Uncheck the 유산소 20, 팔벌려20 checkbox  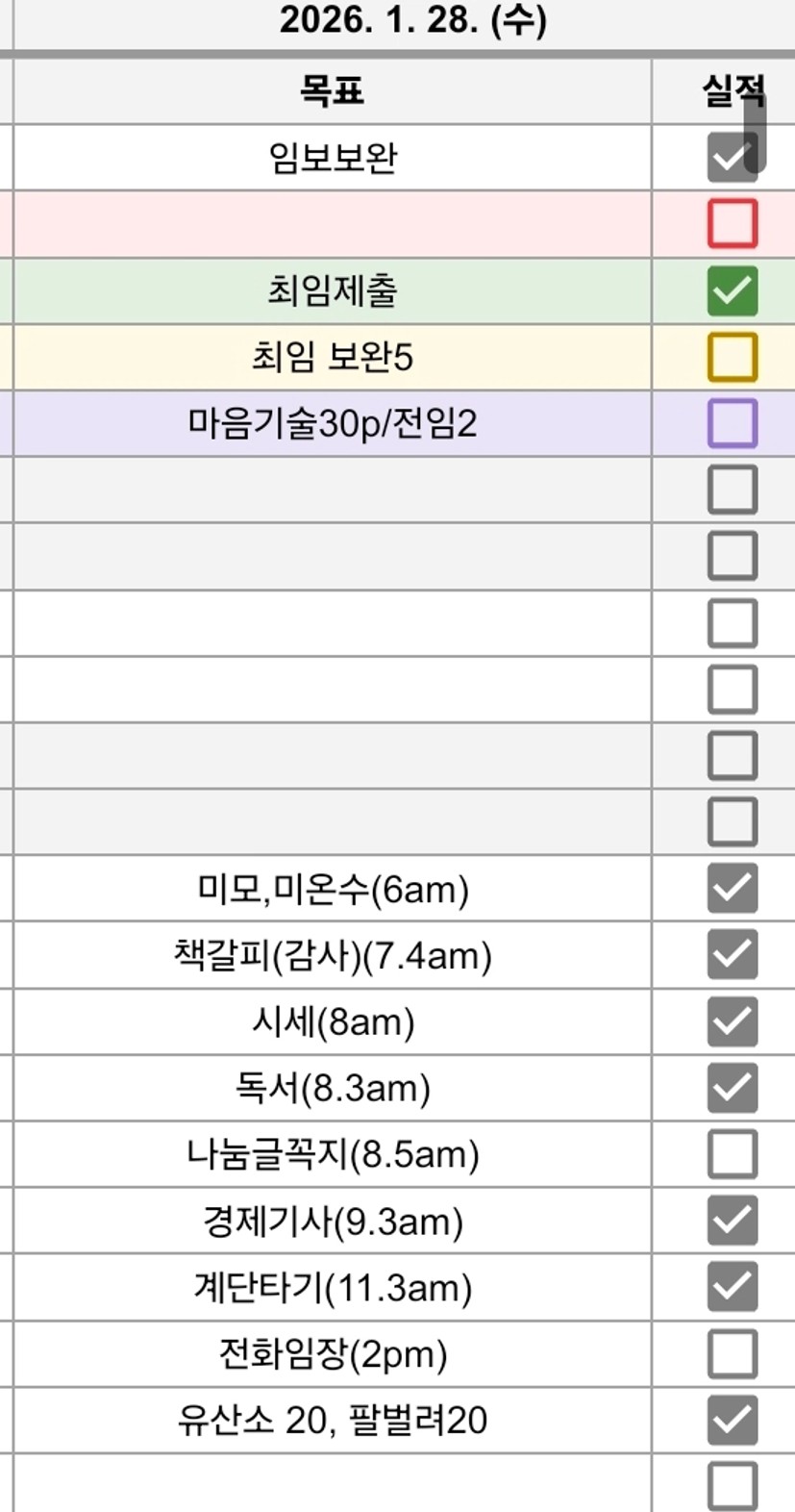click(x=733, y=1420)
